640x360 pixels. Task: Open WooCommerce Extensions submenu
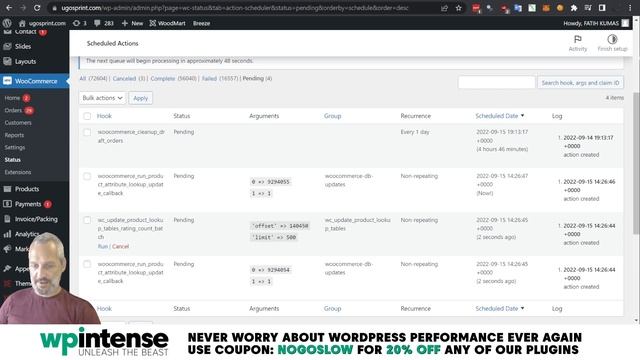18,172
